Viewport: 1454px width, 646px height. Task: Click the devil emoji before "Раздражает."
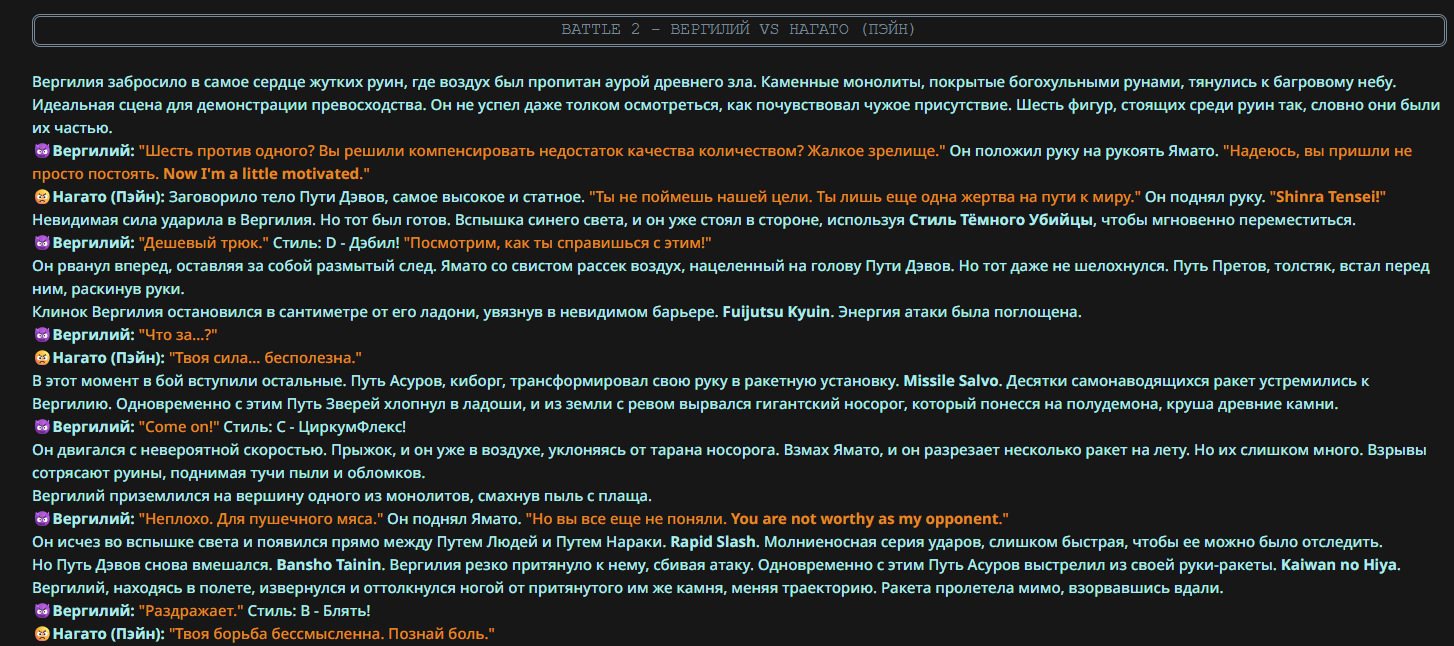pyautogui.click(x=42, y=611)
